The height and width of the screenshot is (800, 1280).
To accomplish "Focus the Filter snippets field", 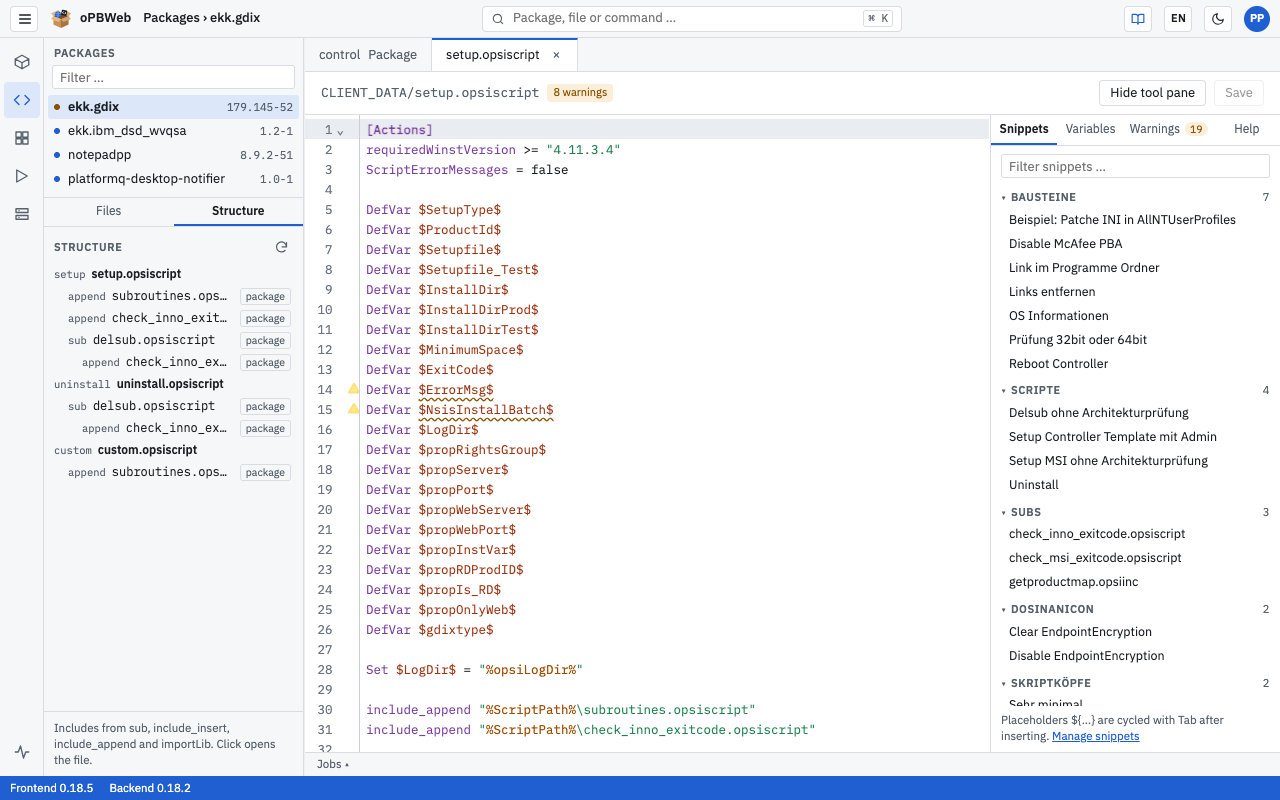I will coord(1135,166).
